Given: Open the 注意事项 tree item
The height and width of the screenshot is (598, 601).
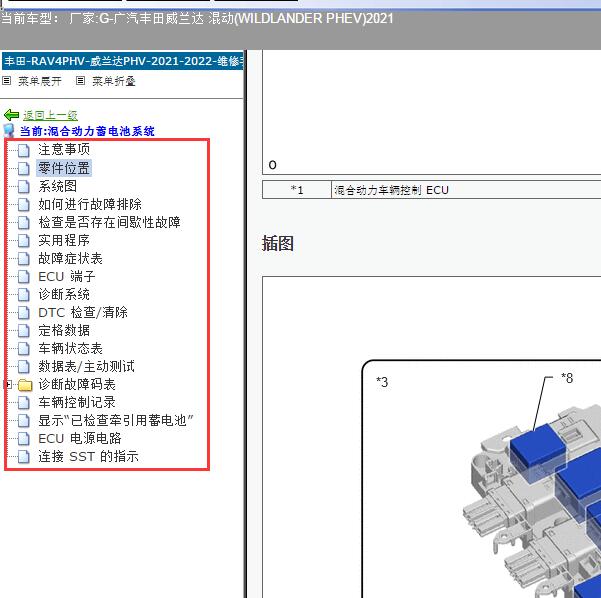Looking at the screenshot, I should coord(64,149).
